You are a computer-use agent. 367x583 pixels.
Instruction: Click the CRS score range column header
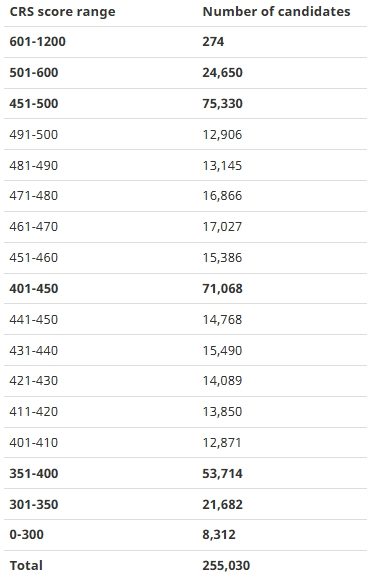pyautogui.click(x=62, y=12)
